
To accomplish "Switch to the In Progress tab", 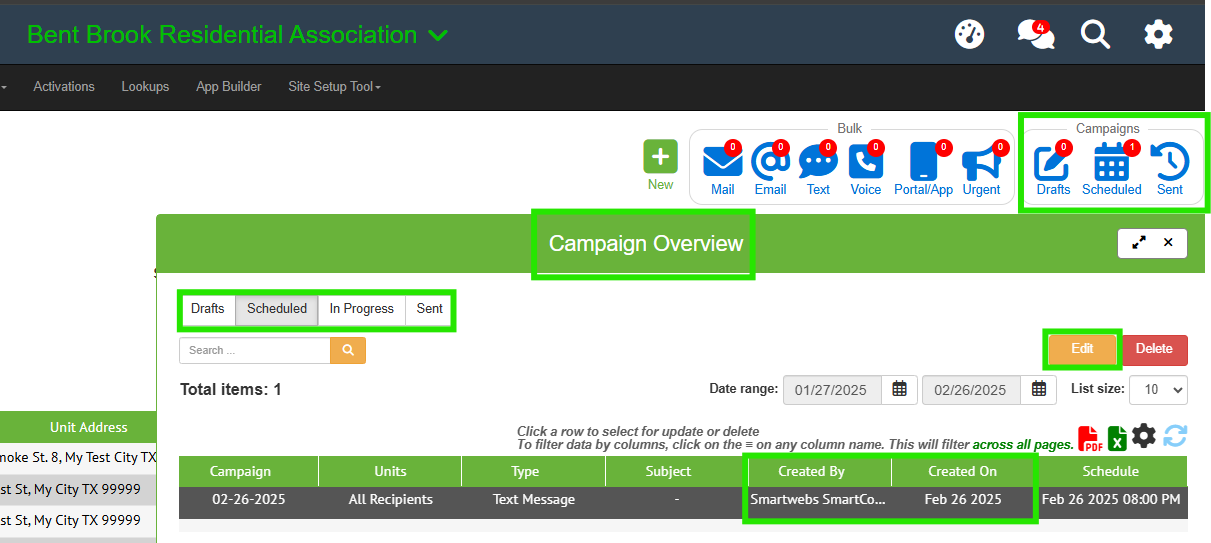I will pos(361,309).
